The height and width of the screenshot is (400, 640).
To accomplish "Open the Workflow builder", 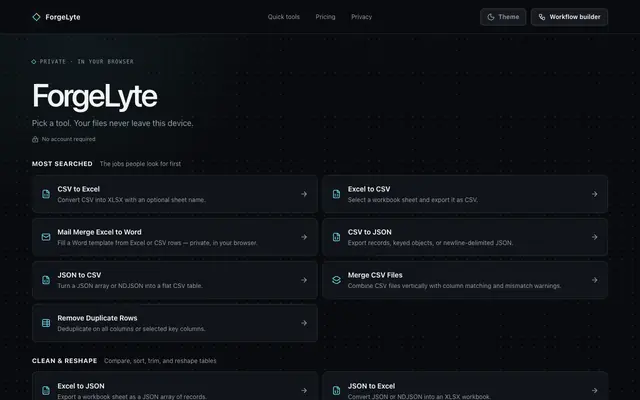I will 569,17.
